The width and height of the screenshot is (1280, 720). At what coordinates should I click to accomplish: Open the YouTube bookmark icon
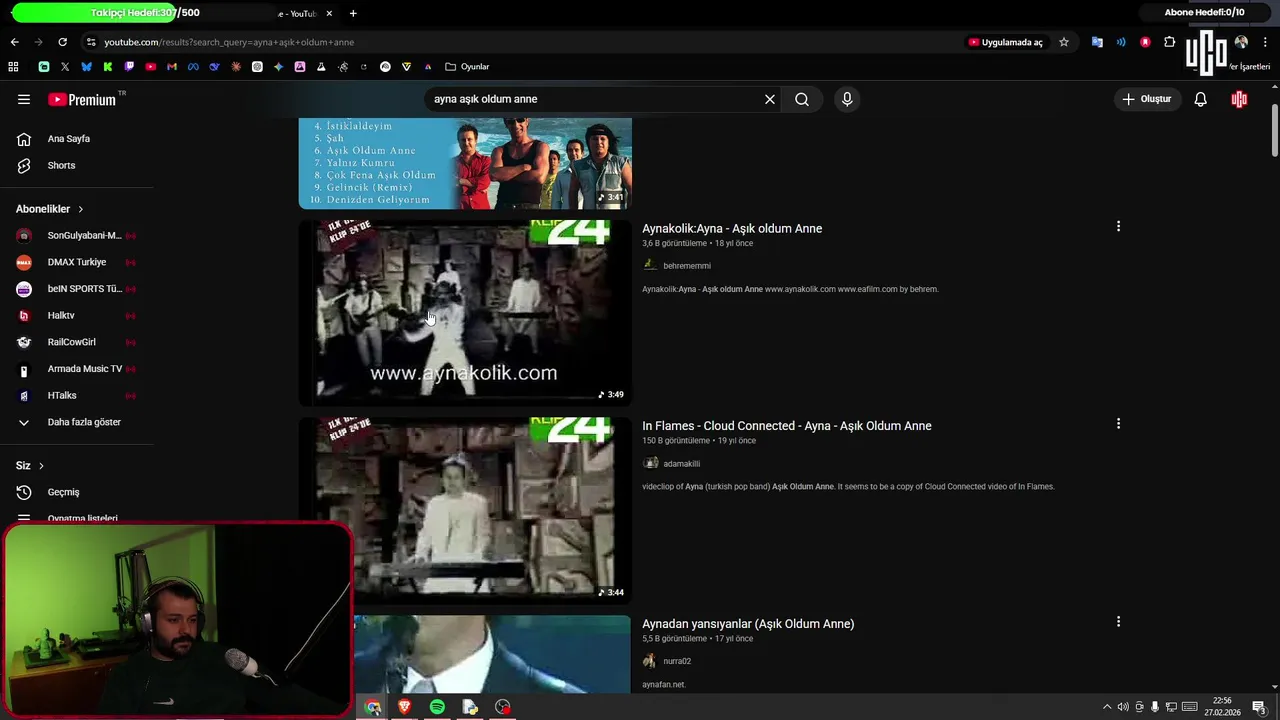coord(150,66)
